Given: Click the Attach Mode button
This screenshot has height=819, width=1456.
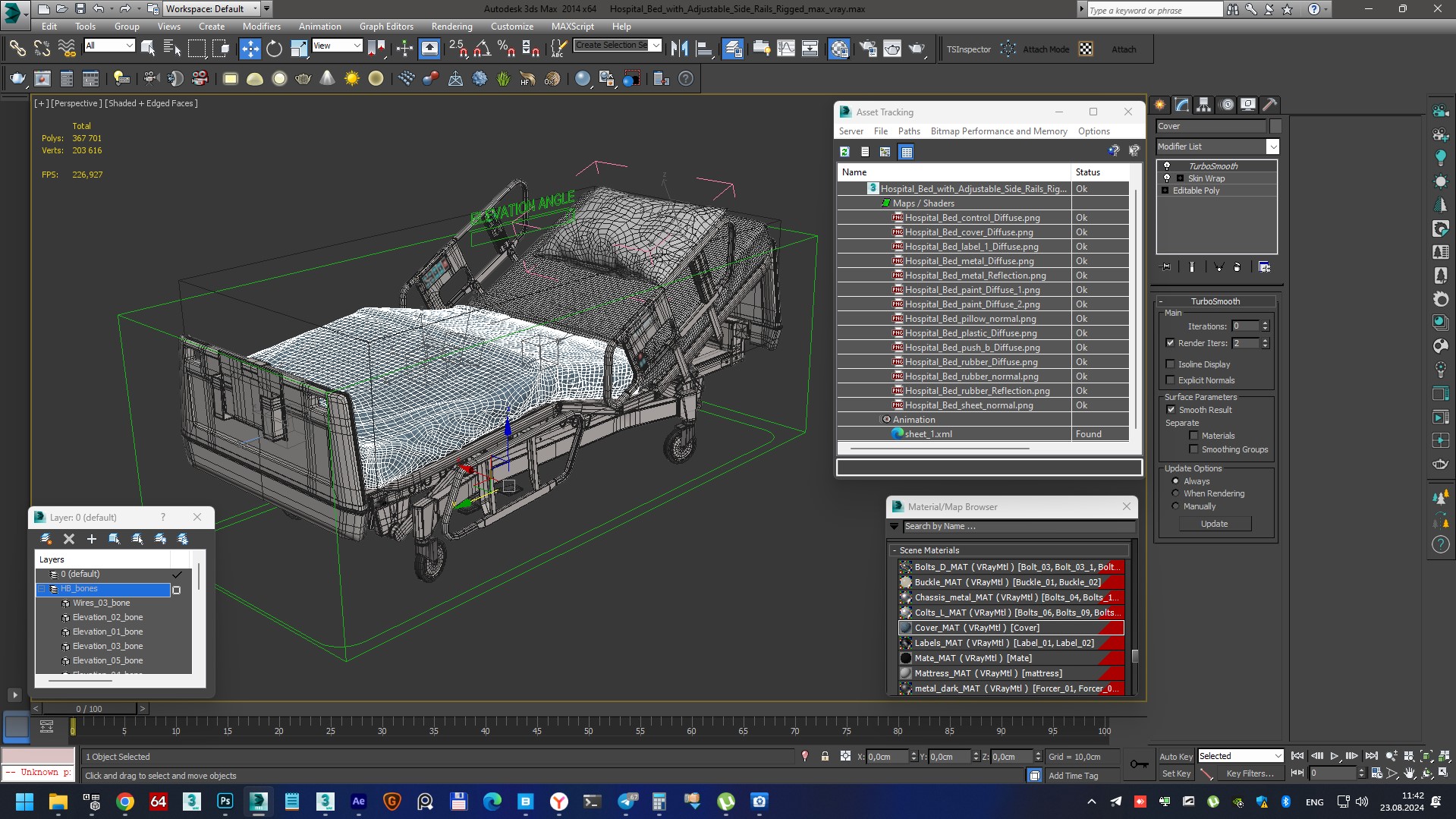Looking at the screenshot, I should [1046, 49].
